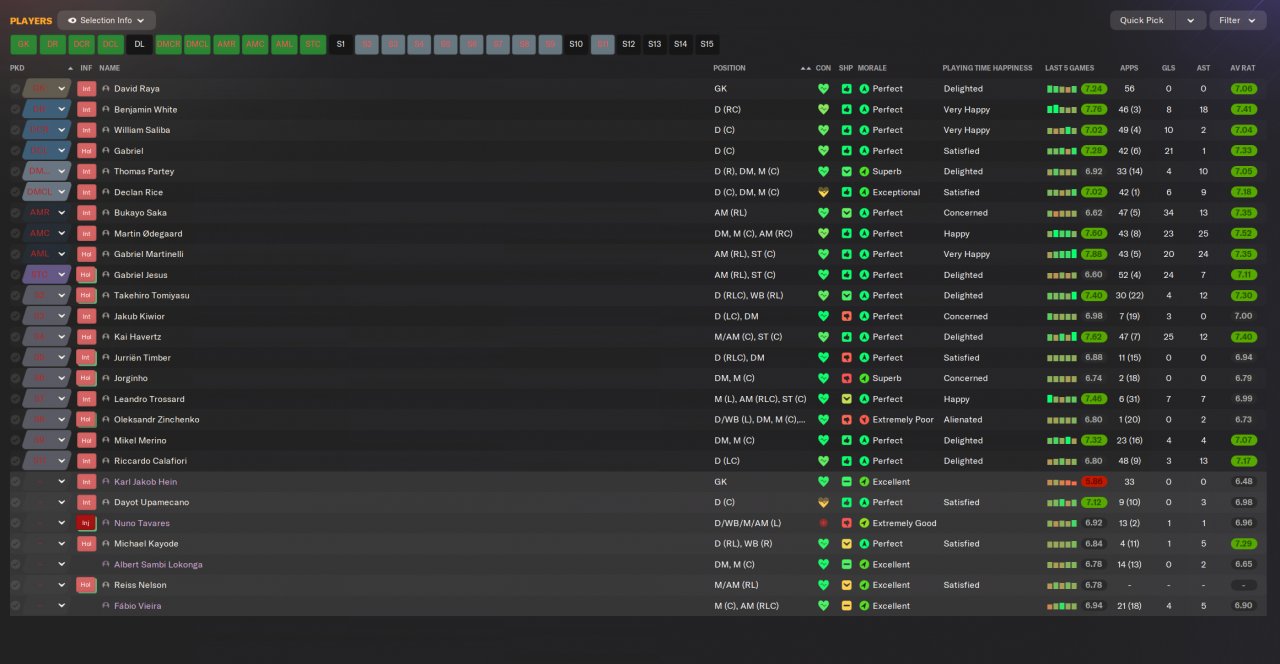
Task: Open Martin Ødegaard's player name link
Action: click(x=148, y=233)
